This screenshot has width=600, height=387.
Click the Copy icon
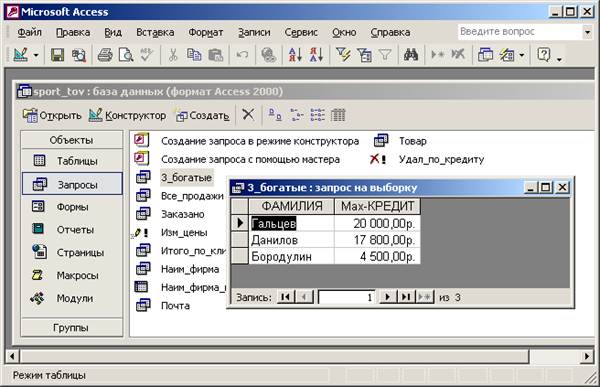pos(194,55)
